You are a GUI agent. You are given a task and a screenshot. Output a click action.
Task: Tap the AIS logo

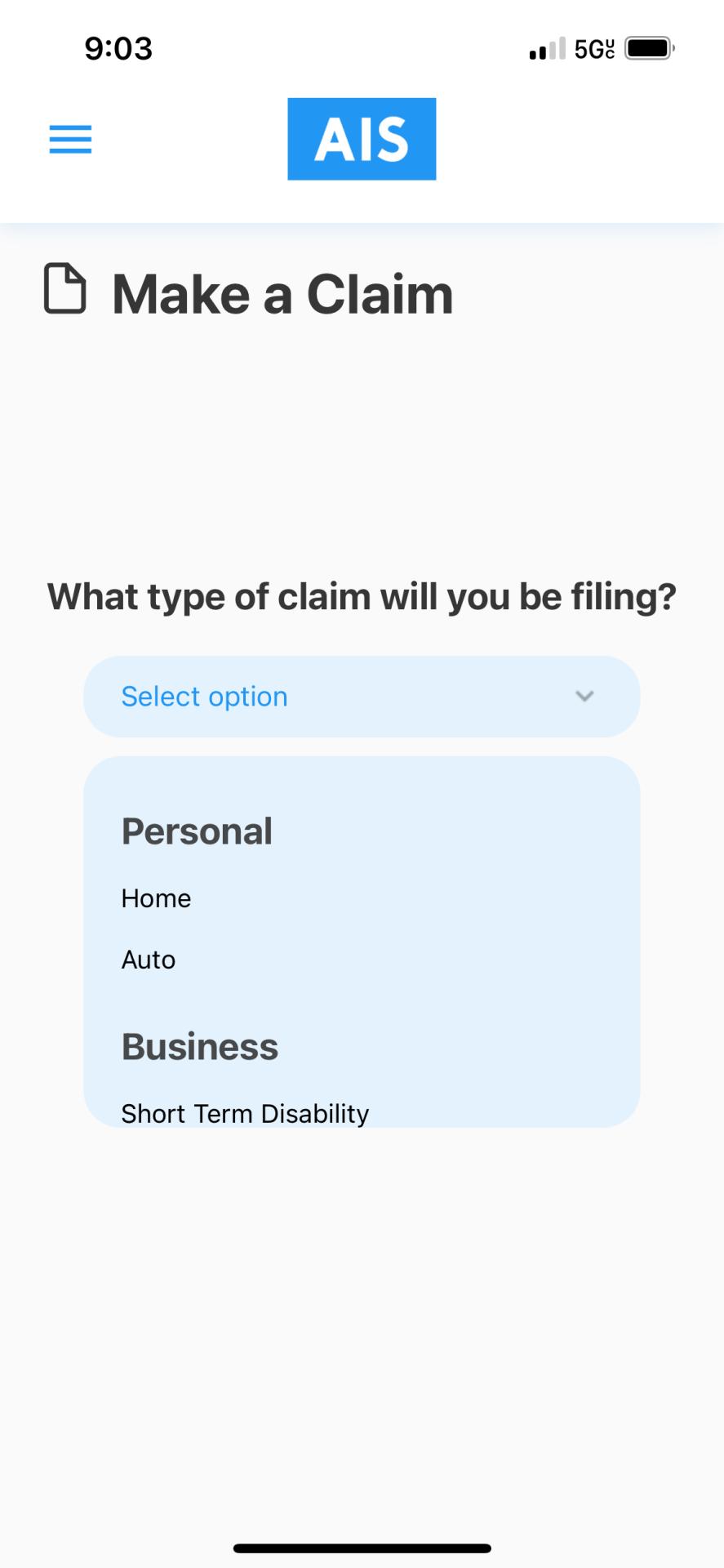pyautogui.click(x=362, y=139)
